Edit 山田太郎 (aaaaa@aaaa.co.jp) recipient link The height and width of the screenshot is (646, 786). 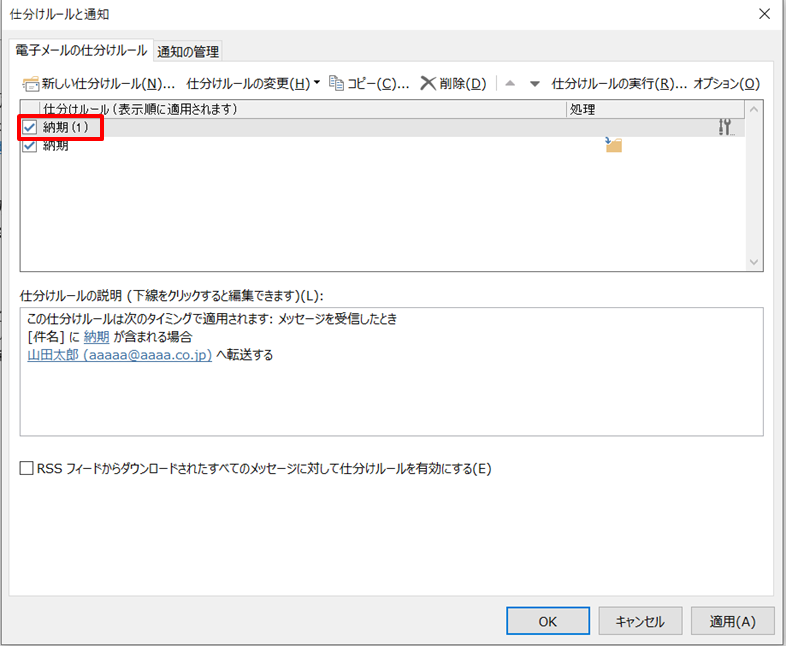pyautogui.click(x=119, y=355)
